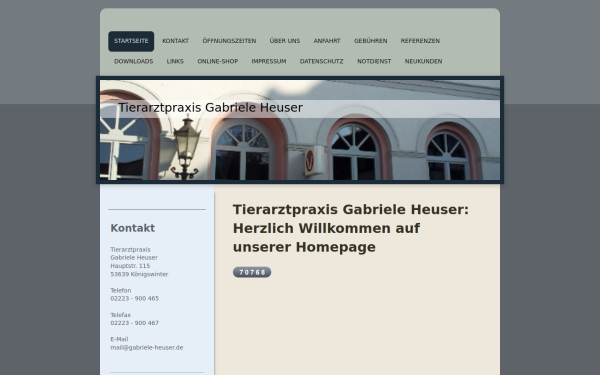Open the Öffnungszeiten menu item

pyautogui.click(x=229, y=41)
